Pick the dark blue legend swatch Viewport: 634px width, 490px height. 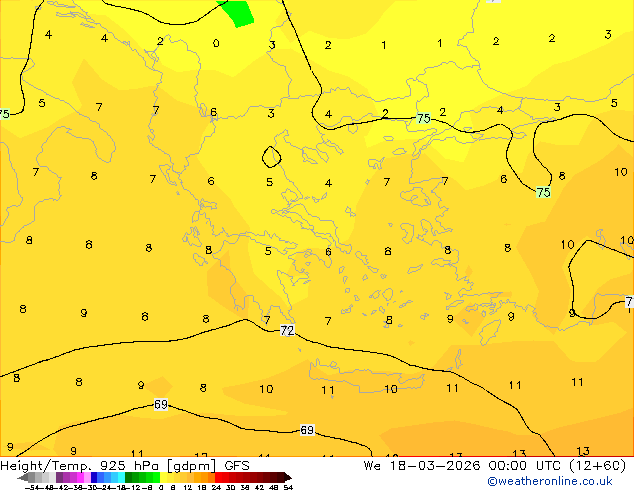point(94,477)
